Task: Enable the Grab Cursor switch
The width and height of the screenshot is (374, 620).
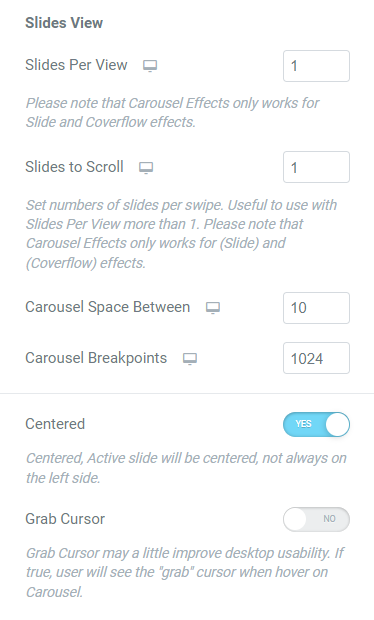Action: click(x=316, y=519)
